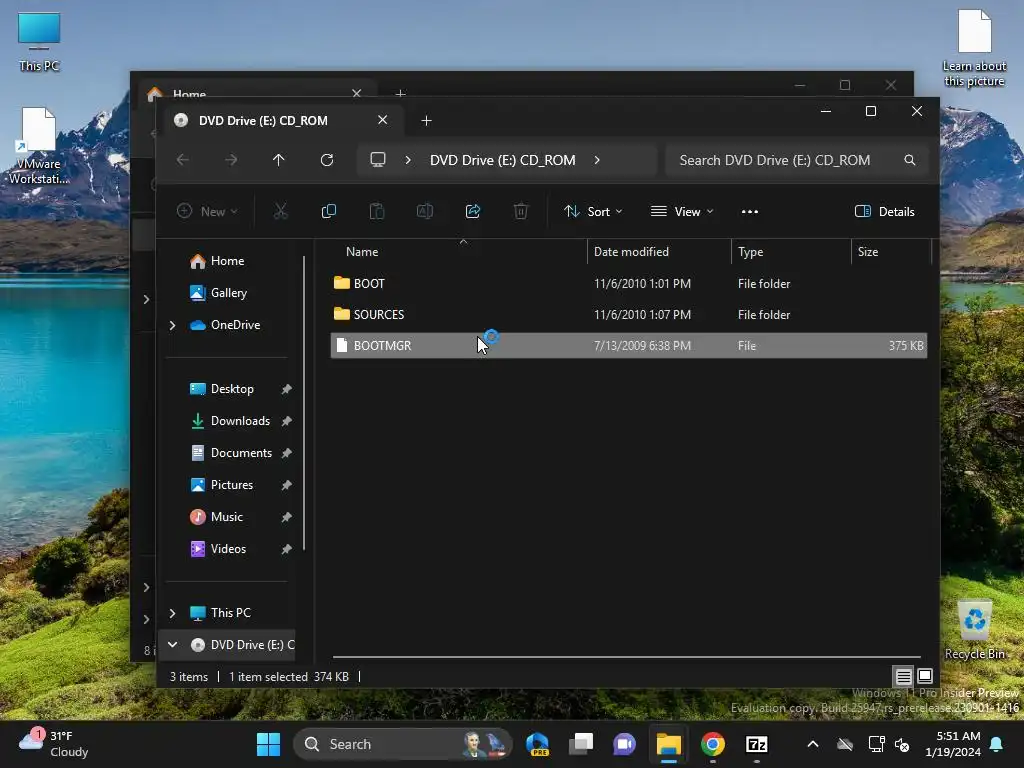Screen dimensions: 1024x768
Task: Toggle the Details pane
Action: [885, 211]
